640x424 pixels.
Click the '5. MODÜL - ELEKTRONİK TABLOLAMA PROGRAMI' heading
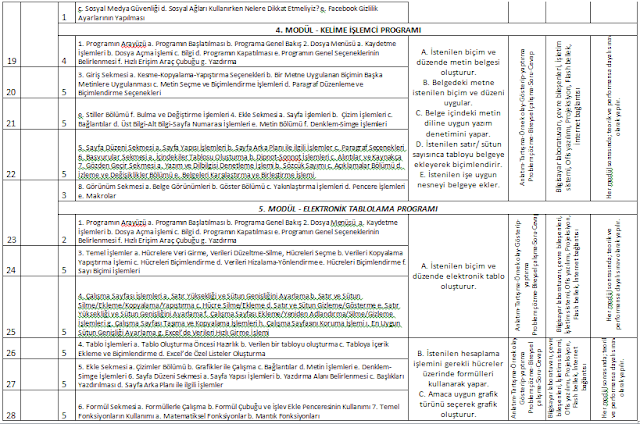(x=348, y=209)
